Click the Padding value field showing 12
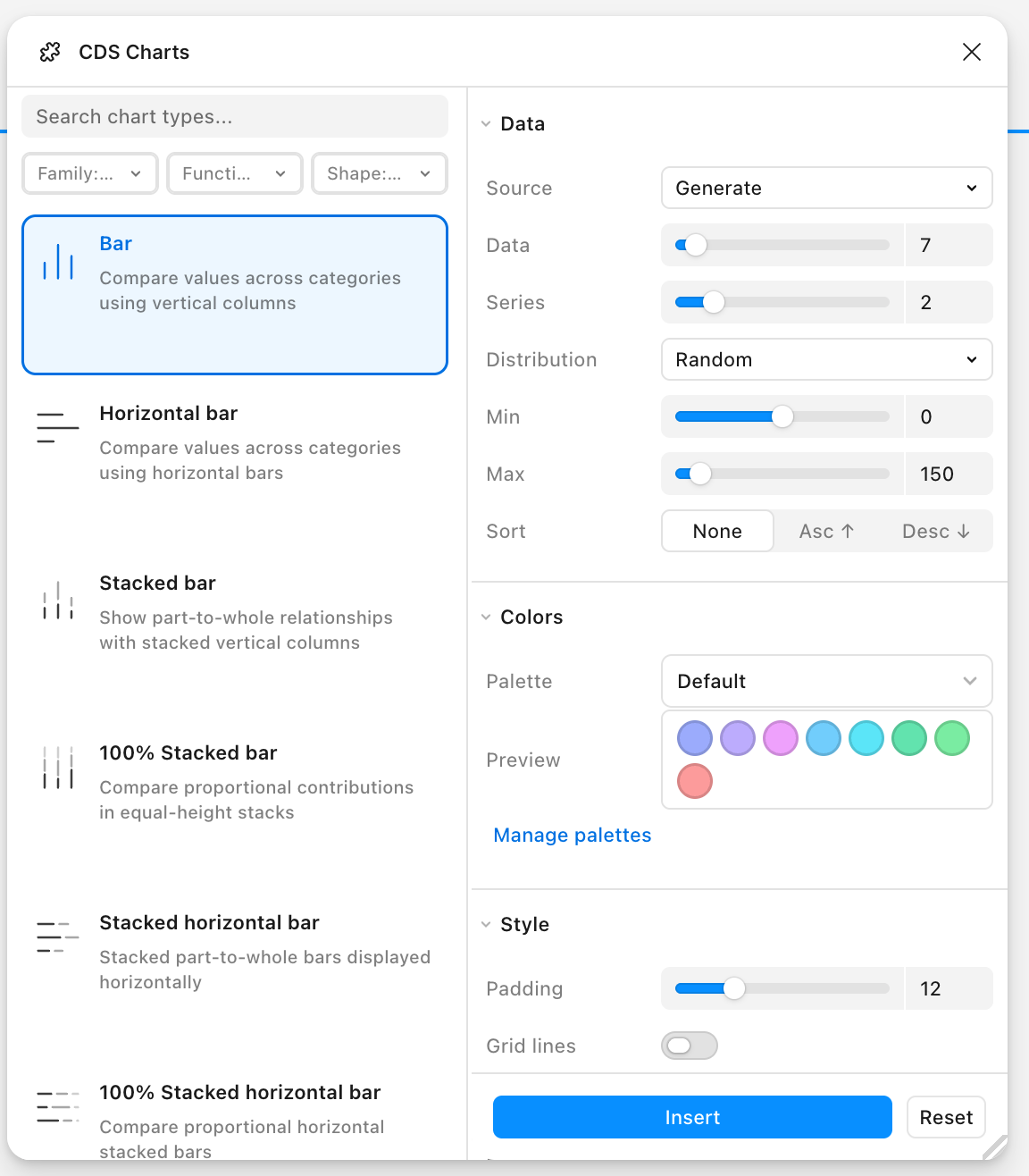The height and width of the screenshot is (1176, 1029). 950,988
